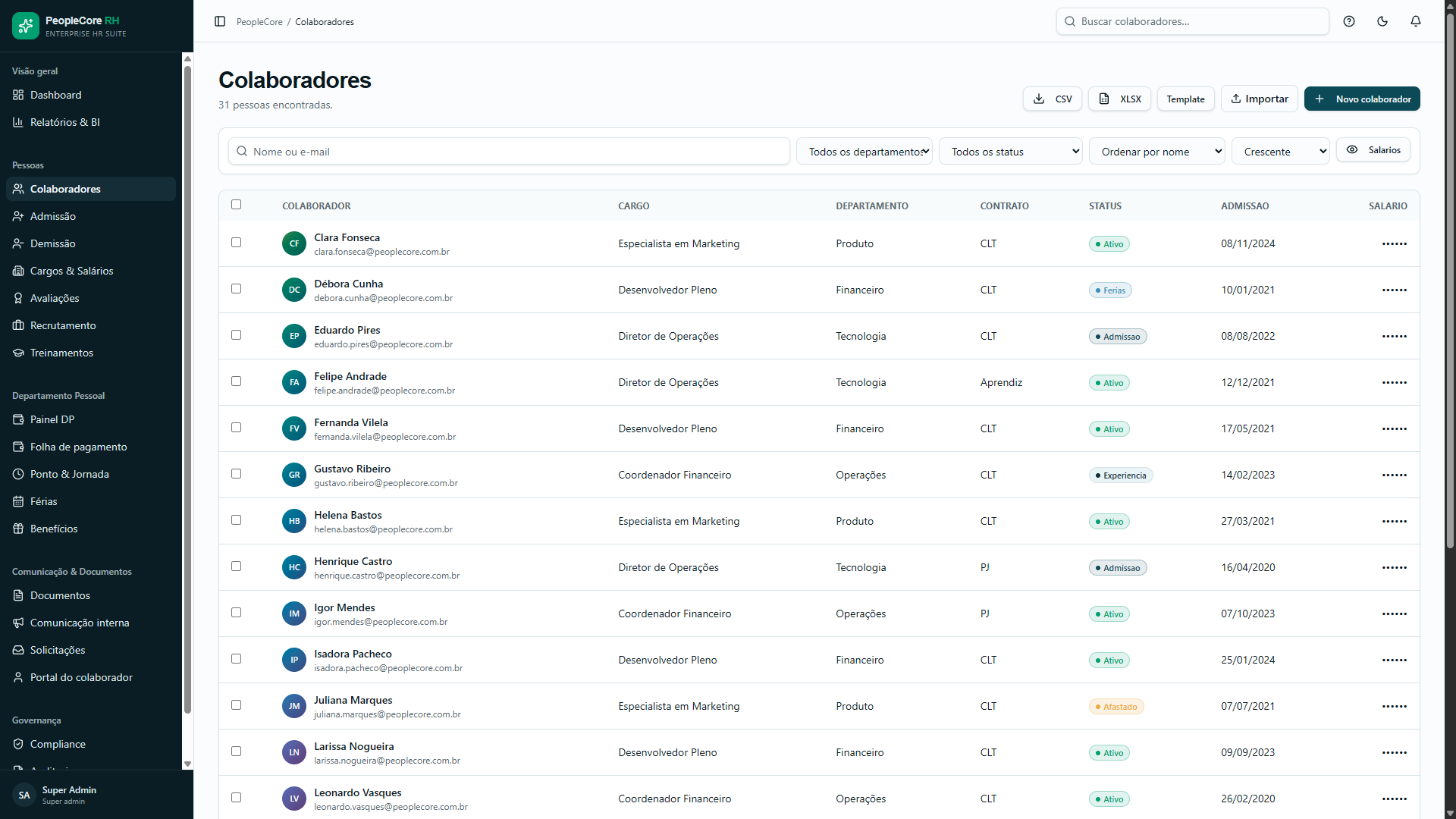This screenshot has width=1456, height=819.
Task: Expand the Todos os departamentos dropdown
Action: [x=864, y=152]
